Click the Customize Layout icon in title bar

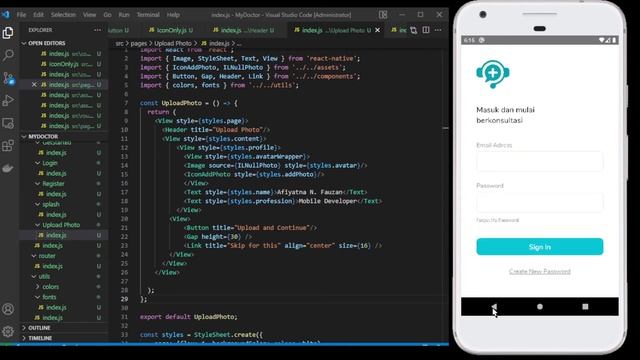[383, 15]
